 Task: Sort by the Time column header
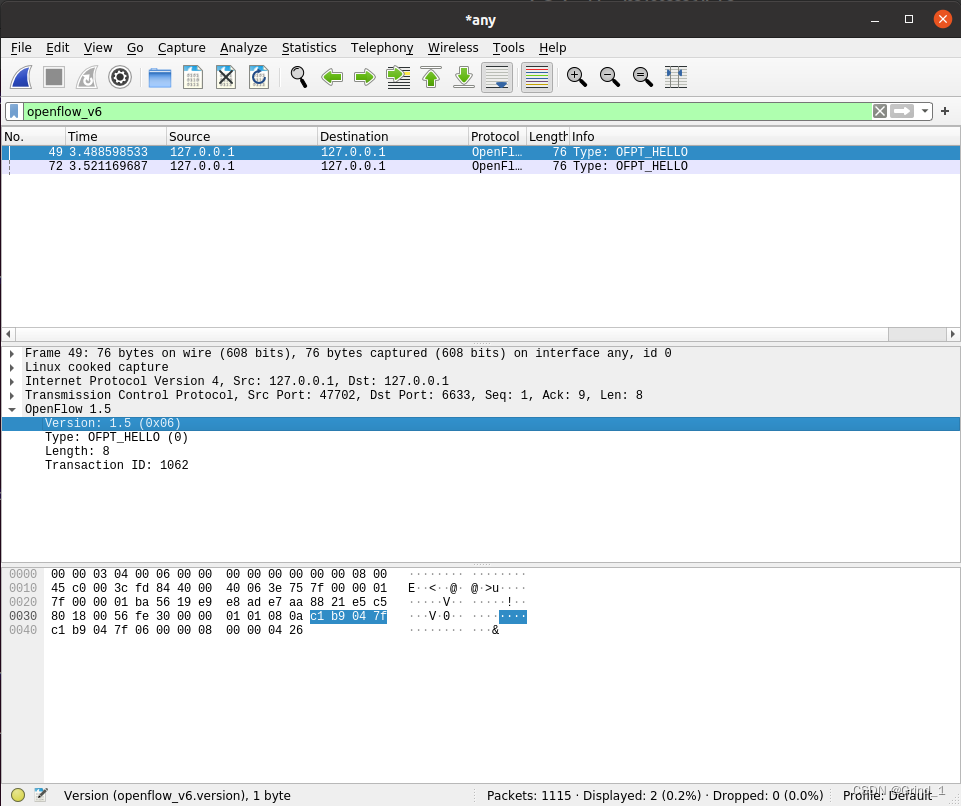116,136
